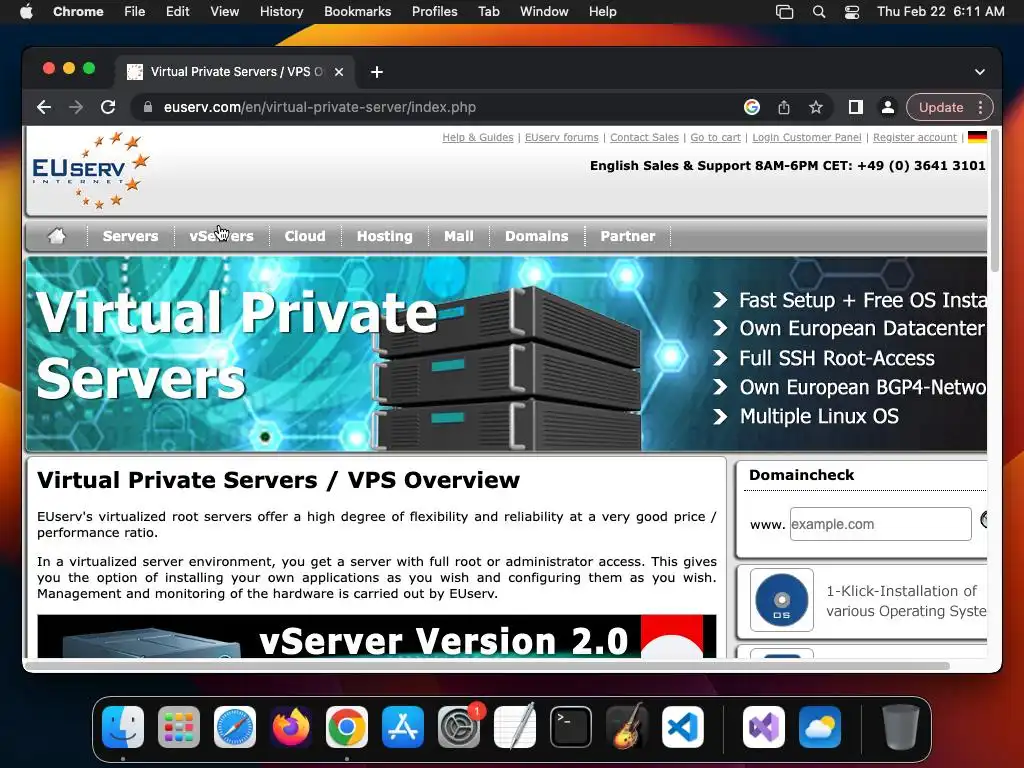Expand the tab search chevron

[980, 72]
